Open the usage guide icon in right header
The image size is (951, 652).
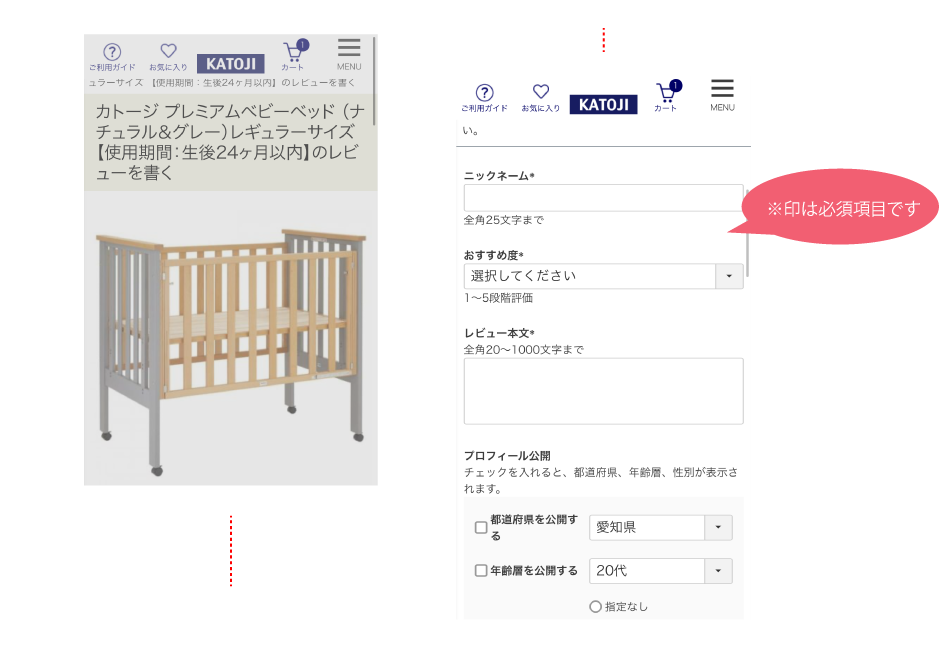click(484, 98)
